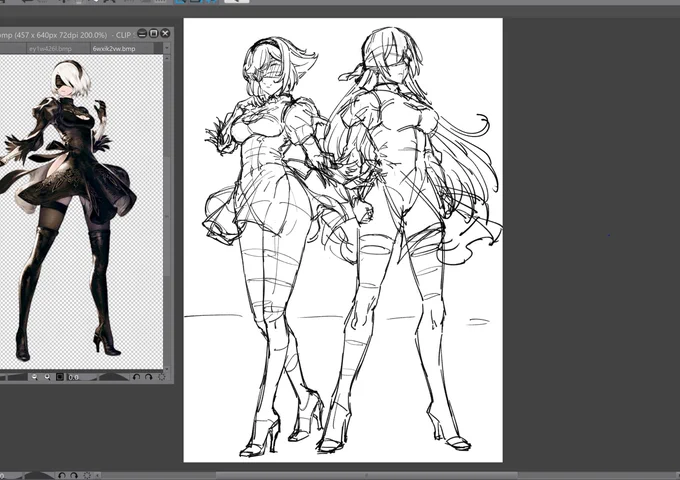The height and width of the screenshot is (480, 680).
Task: Zoom out of the reference image
Action: [35, 377]
